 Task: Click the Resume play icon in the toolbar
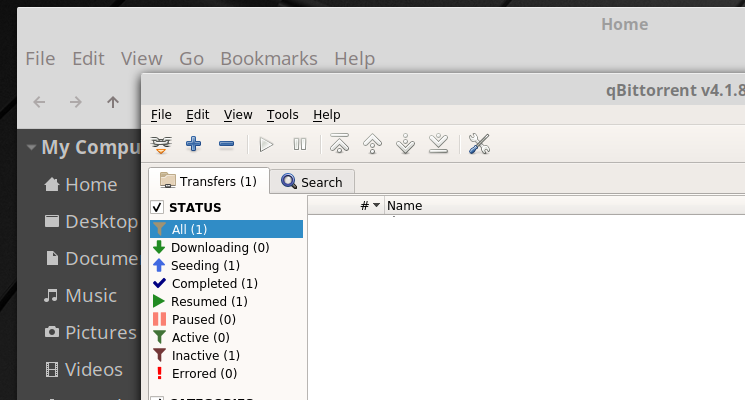266,144
